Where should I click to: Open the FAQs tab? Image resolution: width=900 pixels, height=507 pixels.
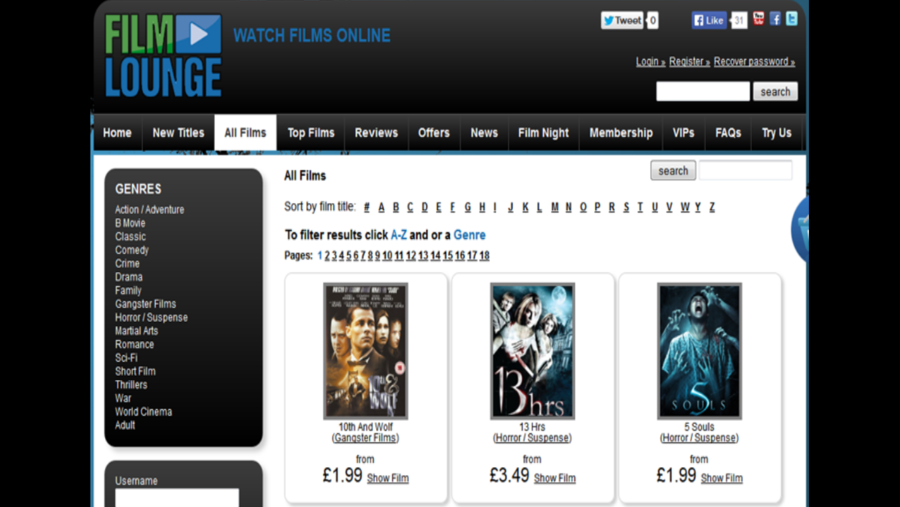[x=728, y=133]
